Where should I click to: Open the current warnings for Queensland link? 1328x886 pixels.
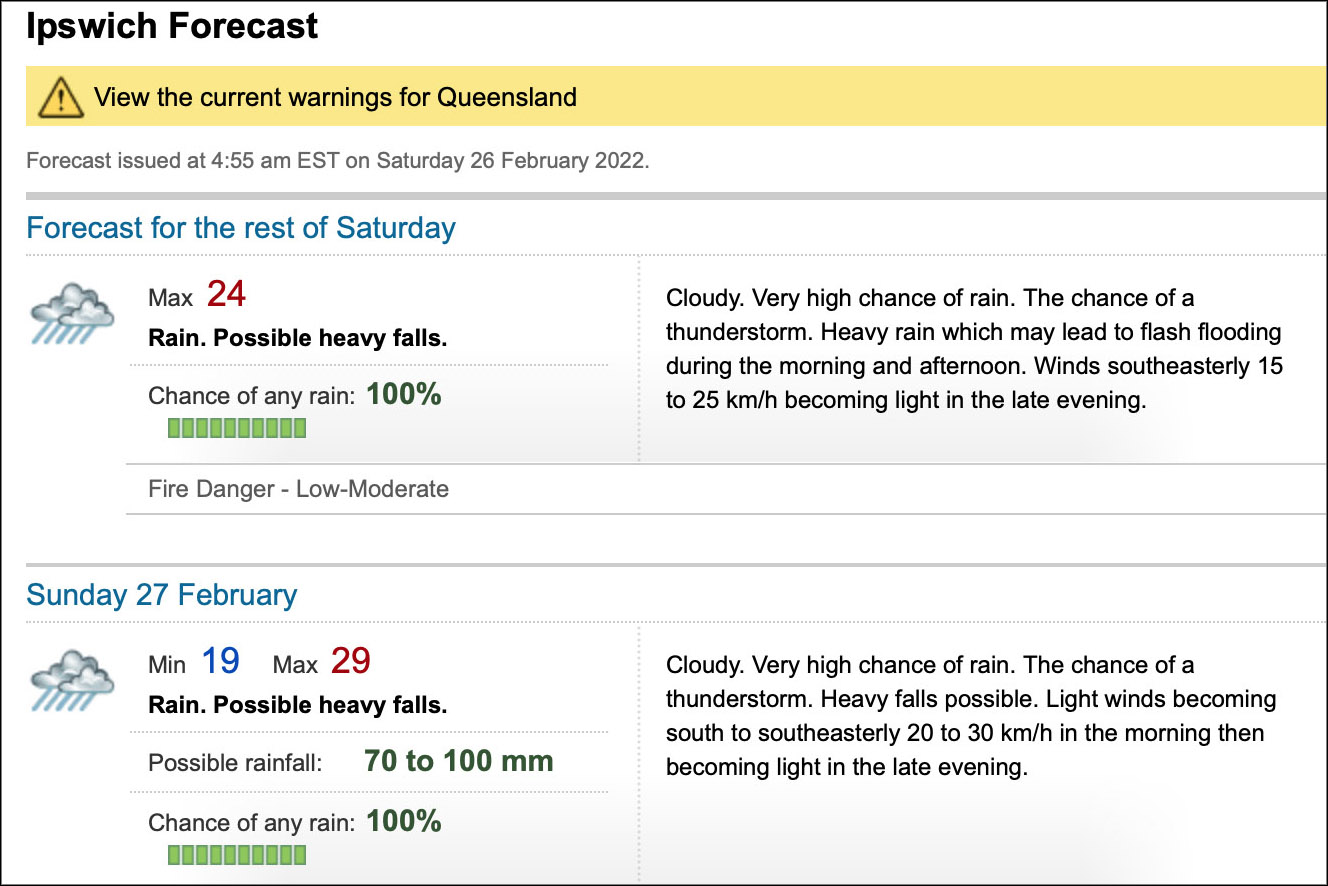point(335,98)
